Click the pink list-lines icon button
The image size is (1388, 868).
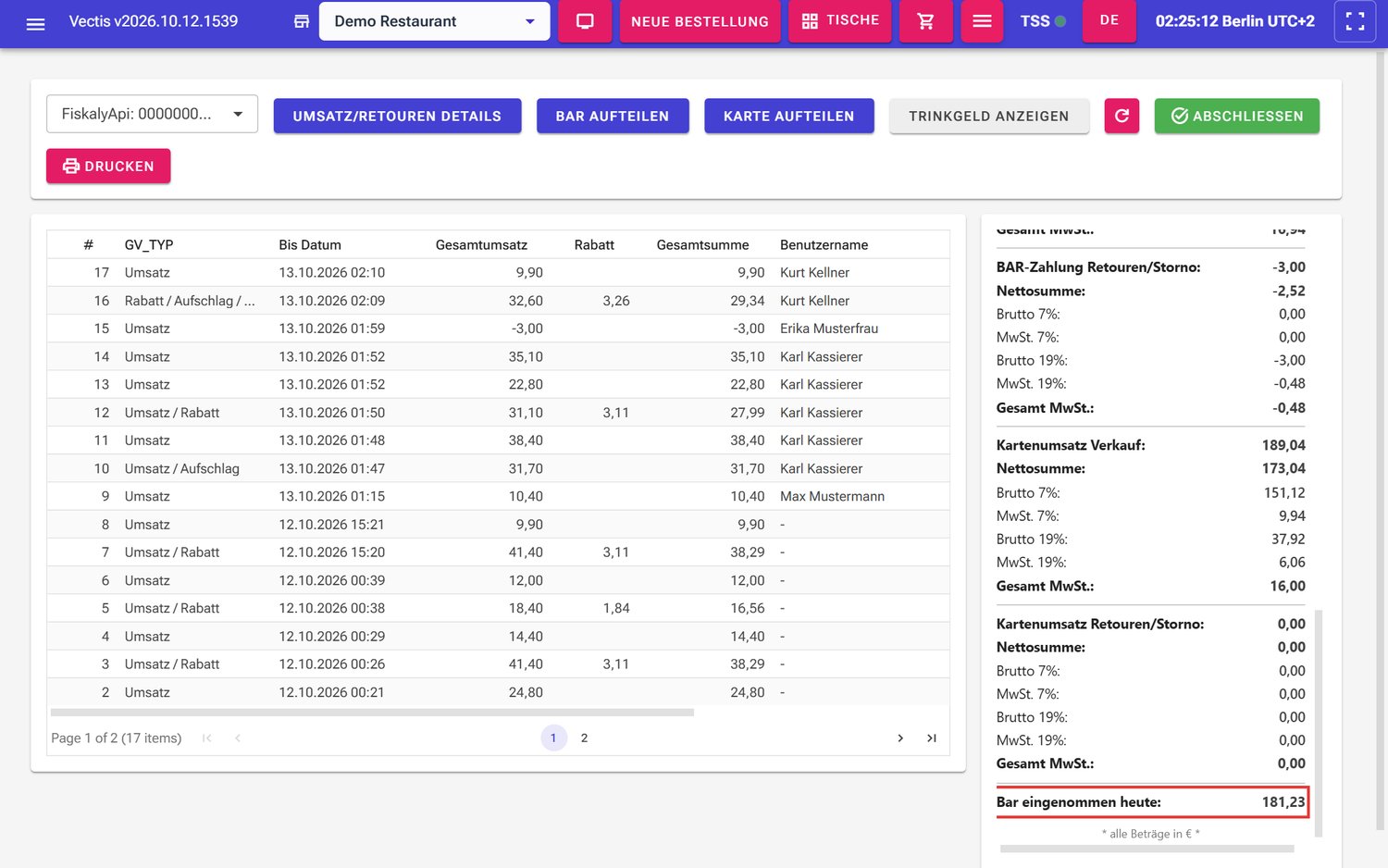pos(983,21)
